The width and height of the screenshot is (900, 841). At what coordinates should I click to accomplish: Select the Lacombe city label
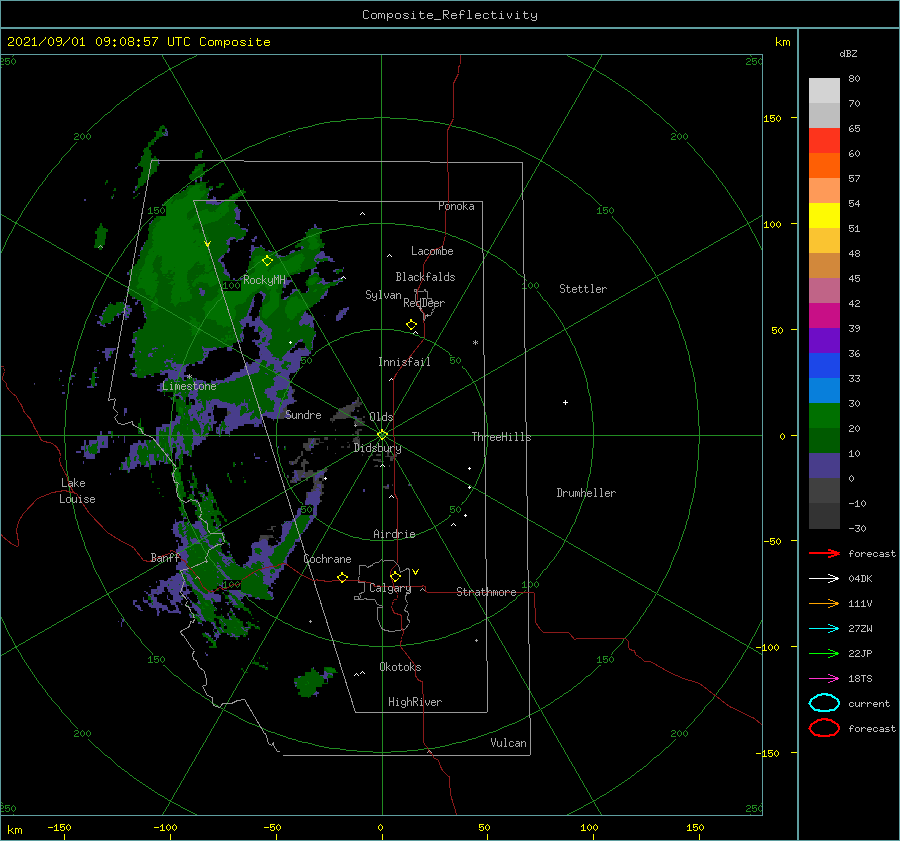click(x=432, y=251)
